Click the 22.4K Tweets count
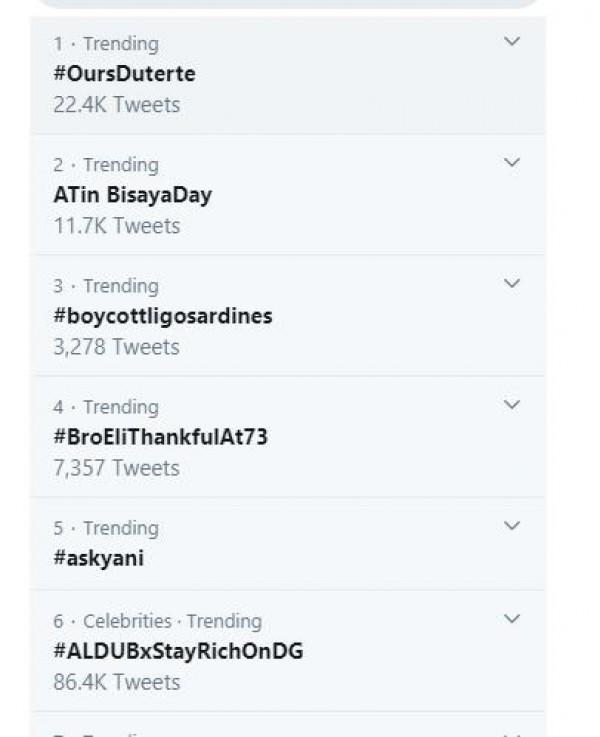Screen dimensions: 600x737 pos(116,104)
